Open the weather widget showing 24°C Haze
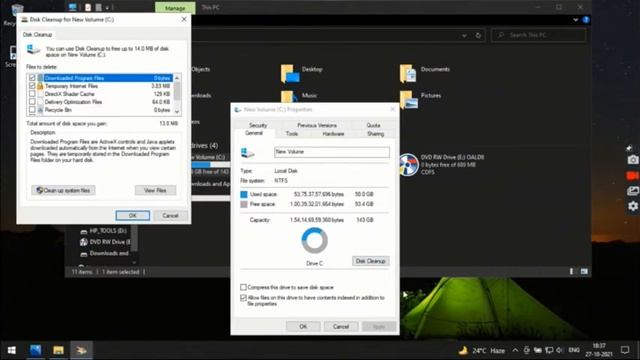 click(482, 350)
